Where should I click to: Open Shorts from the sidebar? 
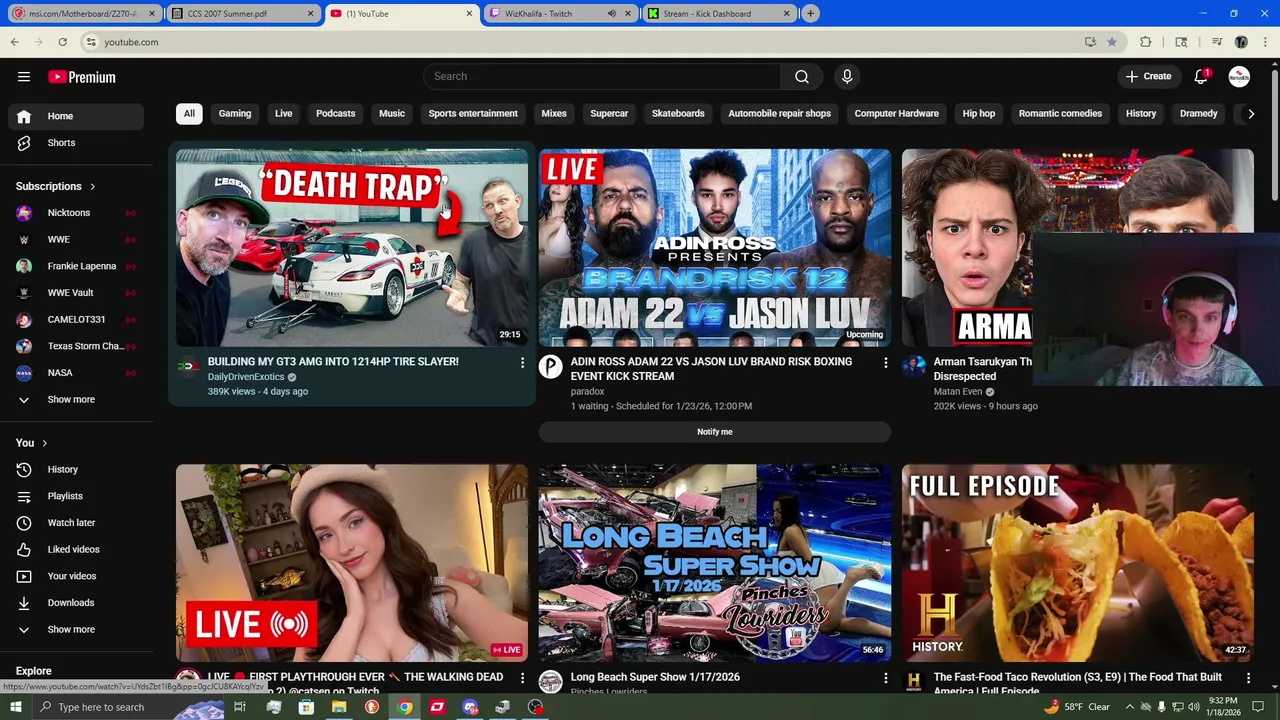(76, 143)
